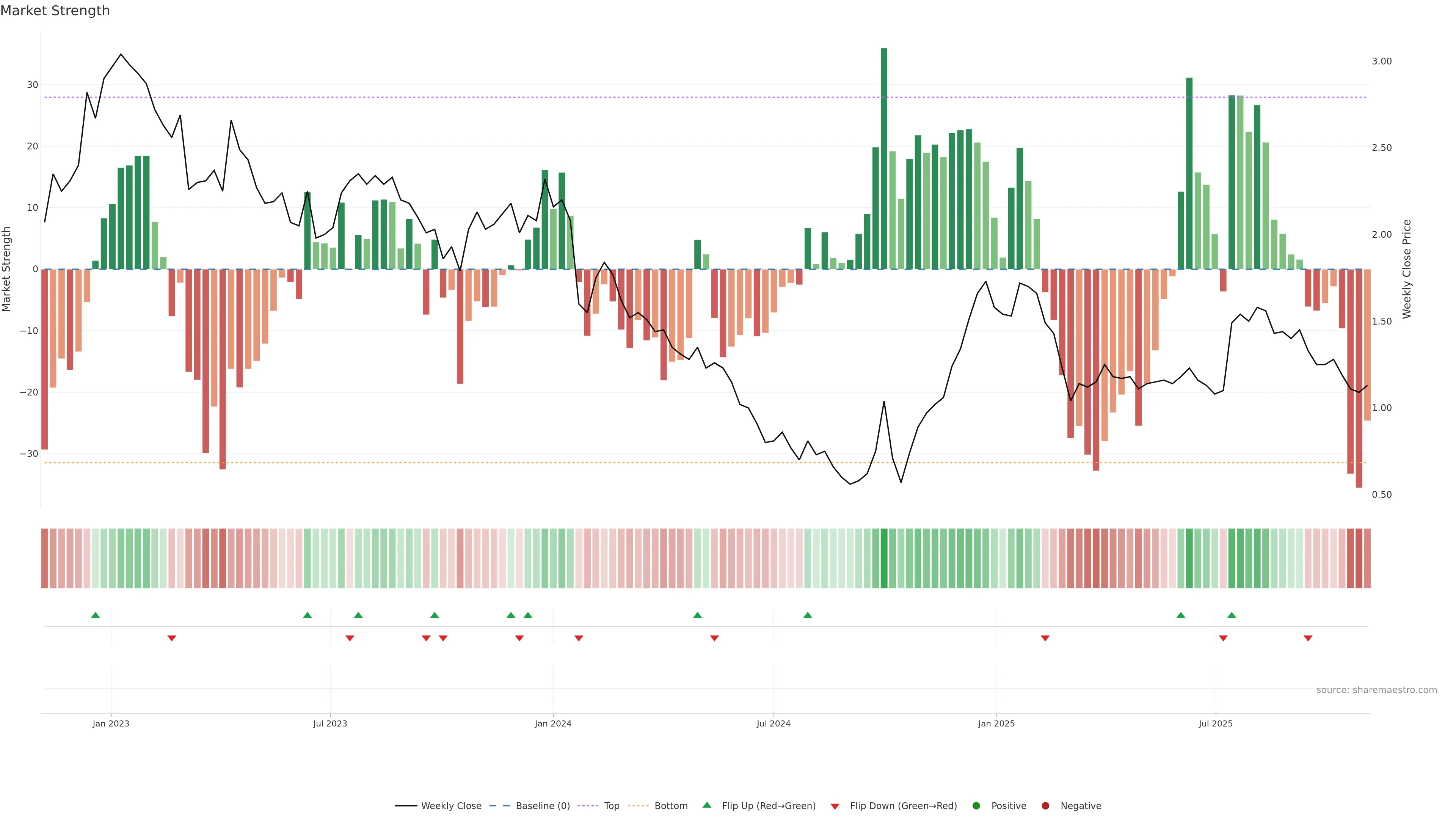Viewport: 1456px width, 819px height.
Task: Click the tallest green Market Strength bar
Action: coord(884,158)
